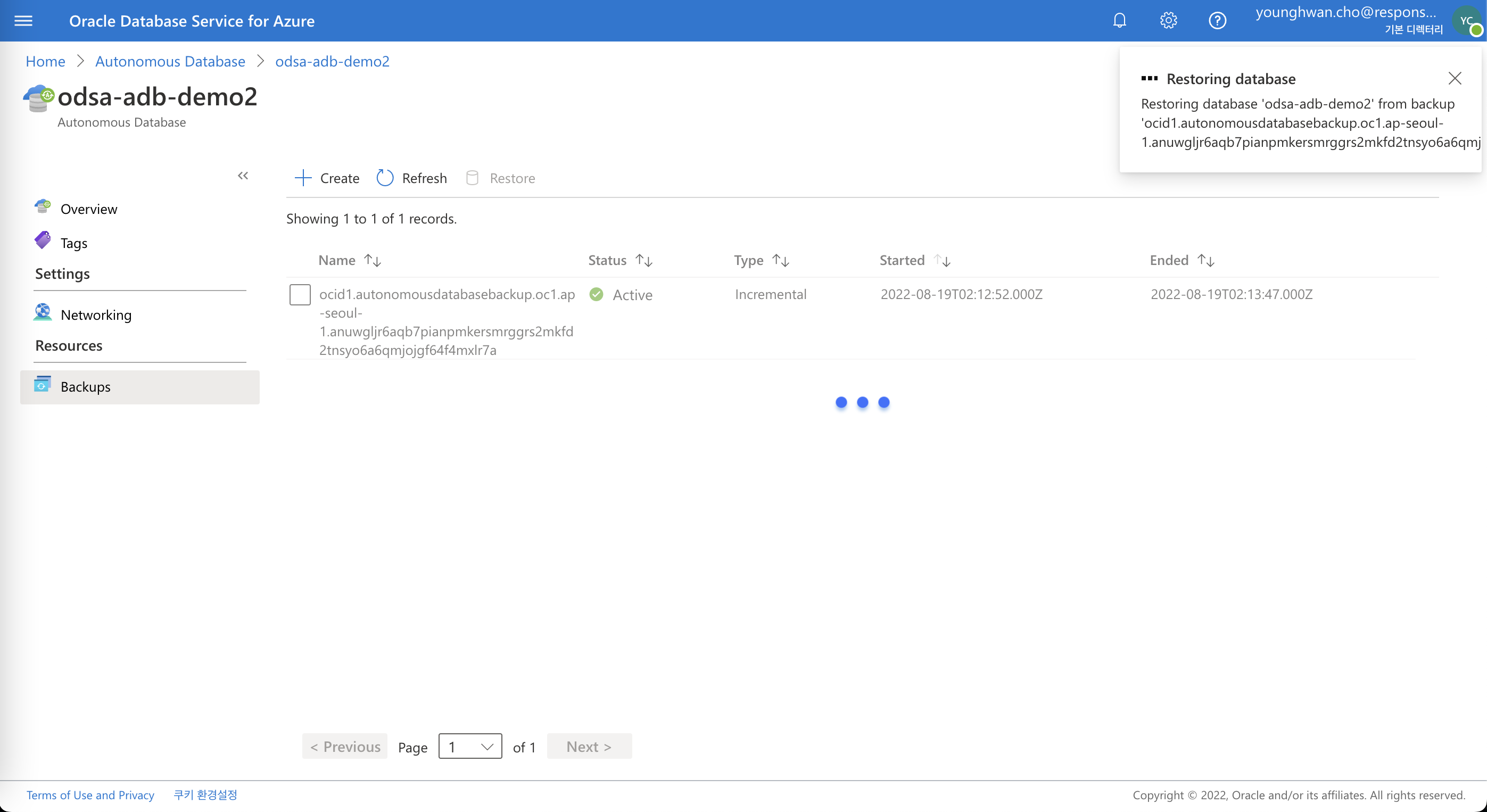Sort the table by Started column arrows
The image size is (1487, 812).
point(943,260)
